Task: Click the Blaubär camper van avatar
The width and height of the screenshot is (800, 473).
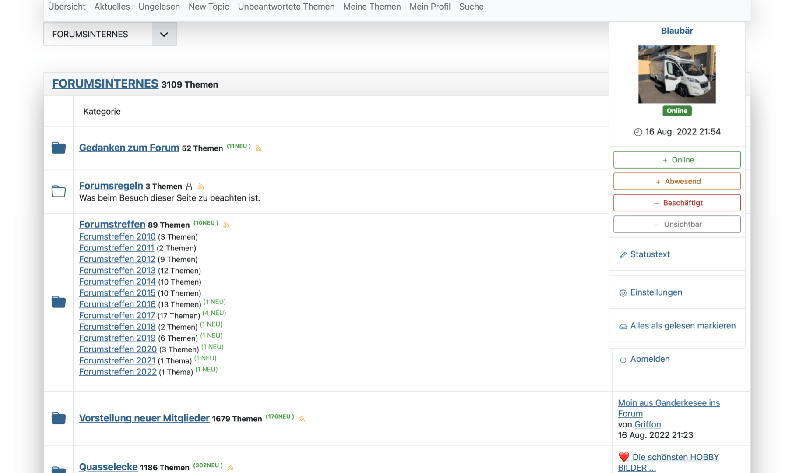Action: pyautogui.click(x=676, y=74)
